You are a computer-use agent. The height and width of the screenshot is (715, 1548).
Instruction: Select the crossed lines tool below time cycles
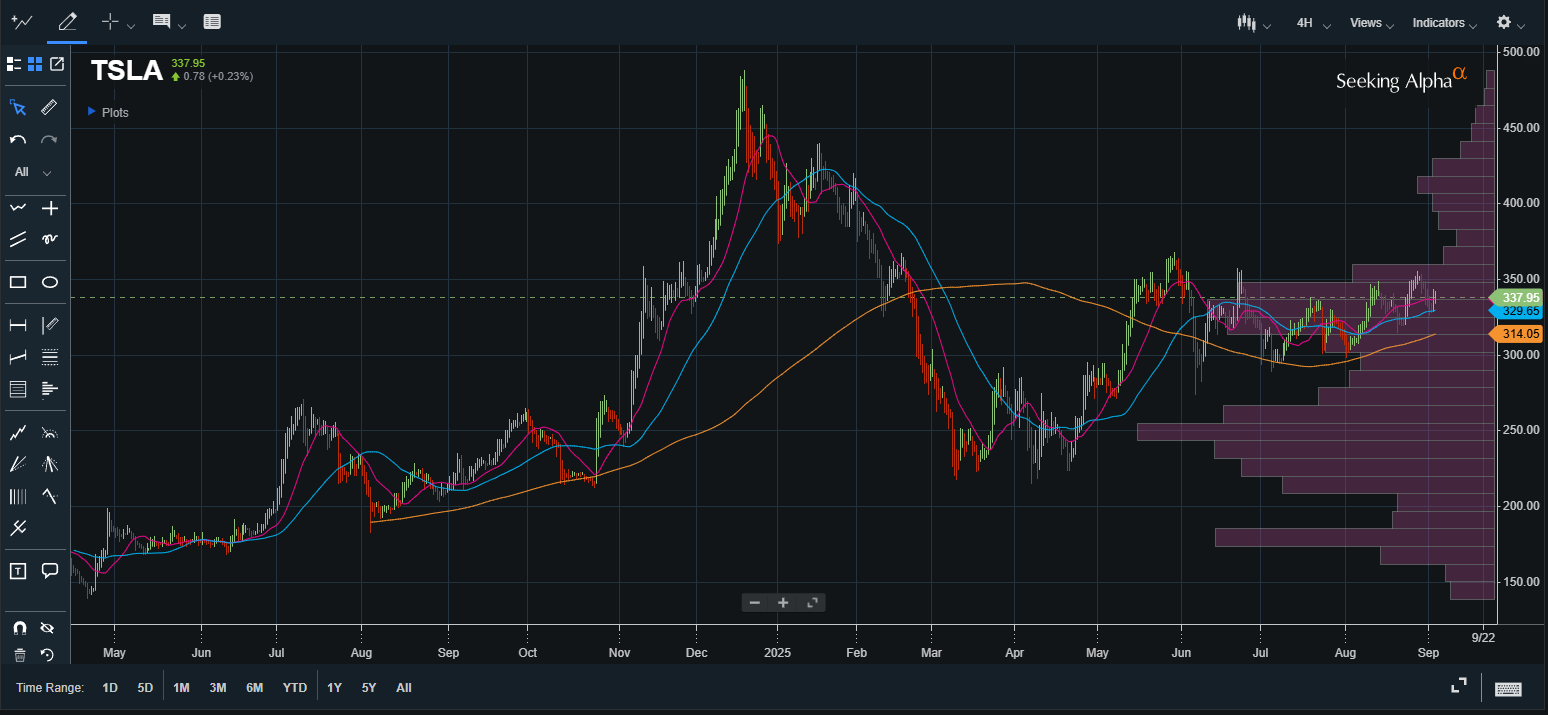click(x=18, y=527)
